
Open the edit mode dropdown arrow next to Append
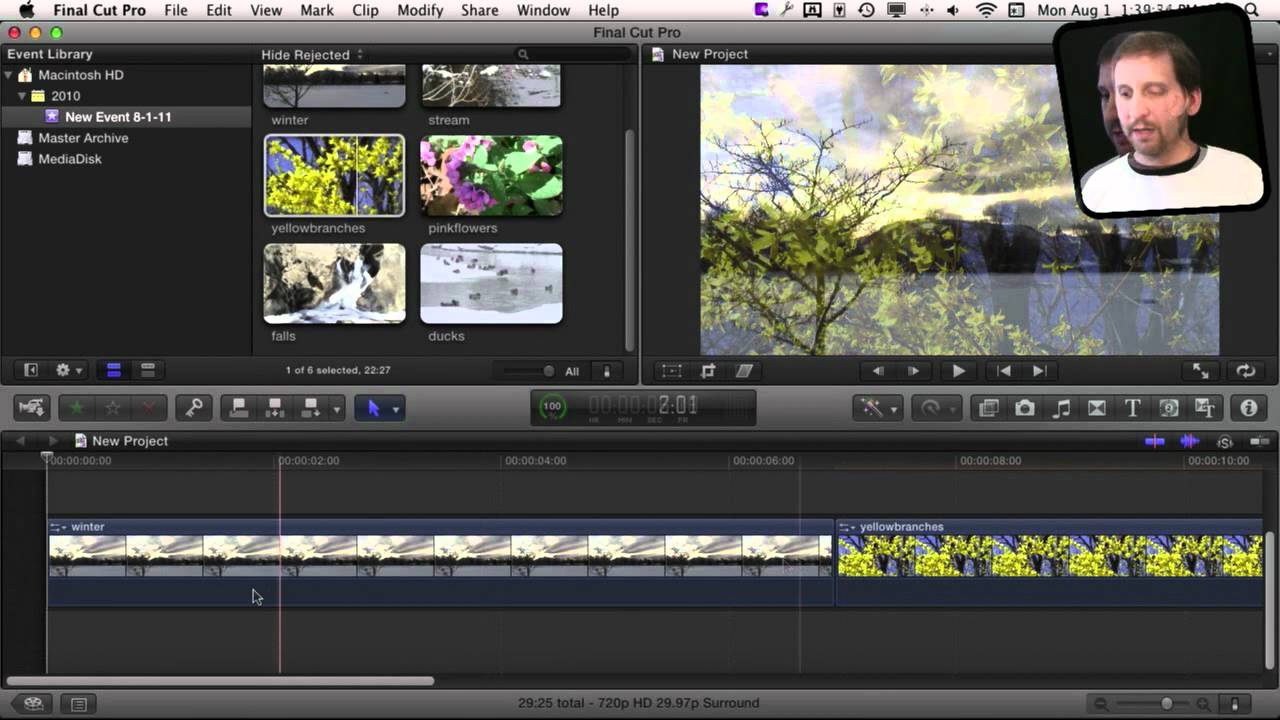click(337, 409)
